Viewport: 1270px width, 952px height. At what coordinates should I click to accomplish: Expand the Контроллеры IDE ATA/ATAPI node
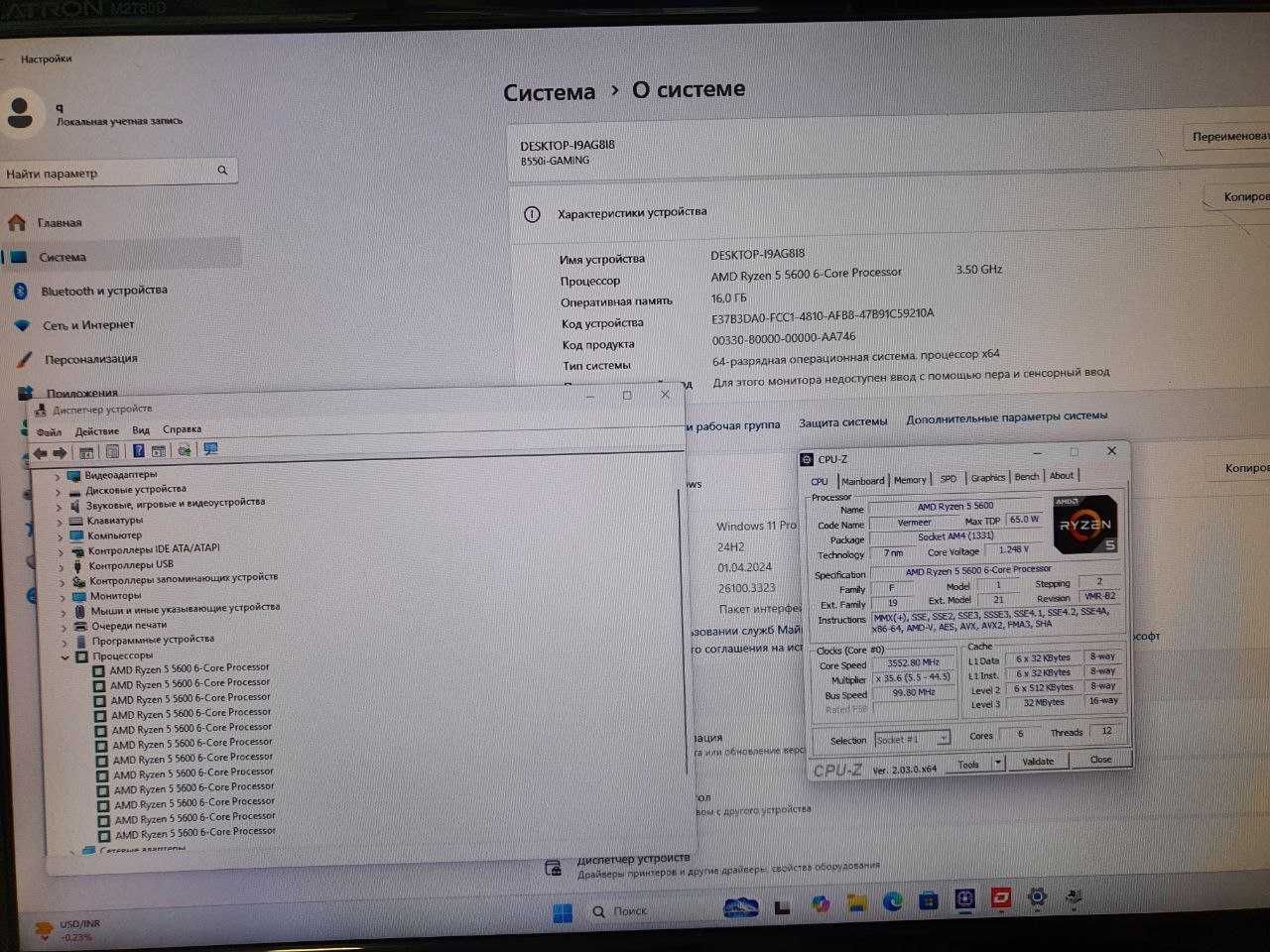coord(61,552)
